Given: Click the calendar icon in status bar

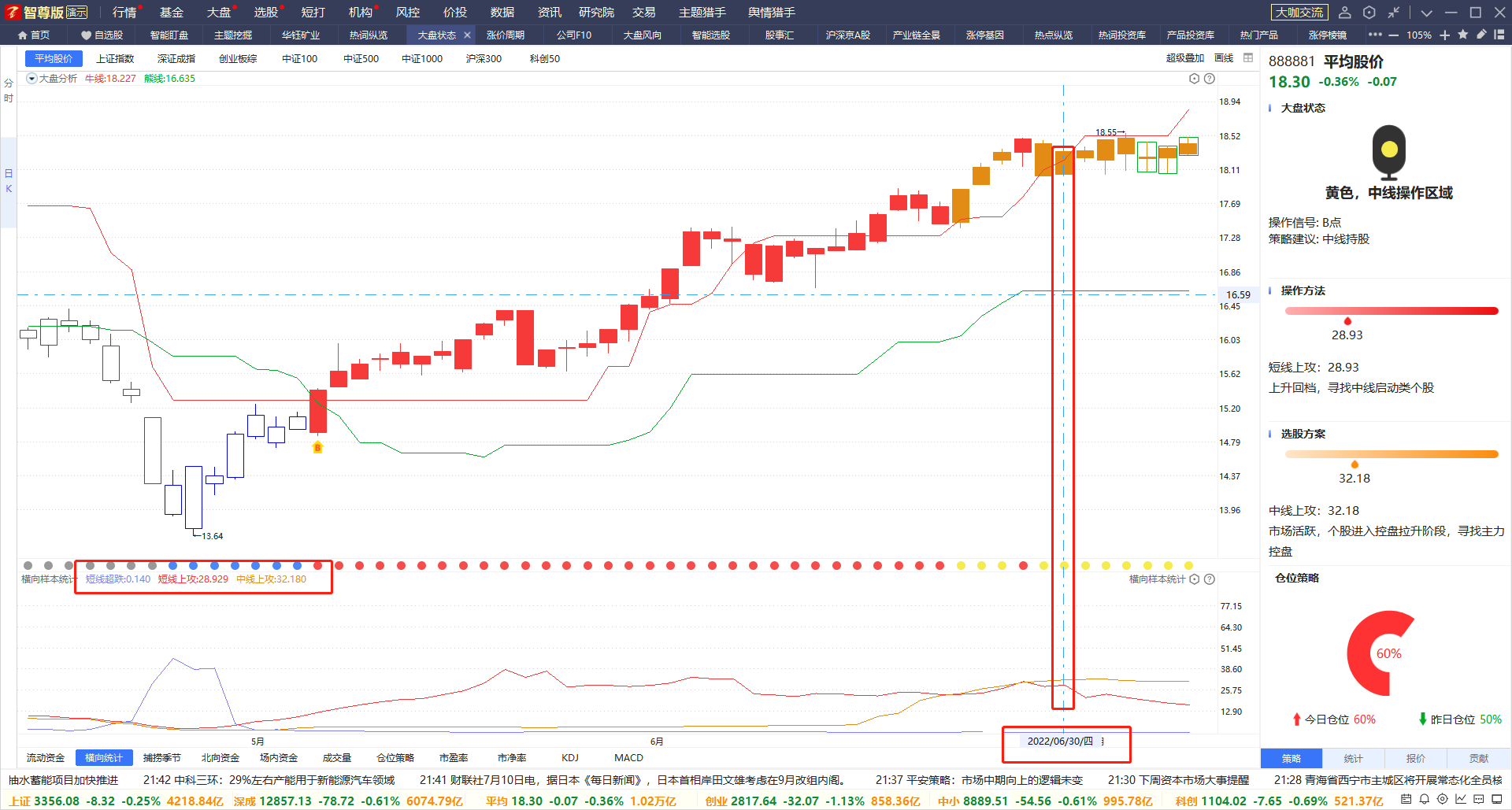Looking at the screenshot, I should (1406, 800).
